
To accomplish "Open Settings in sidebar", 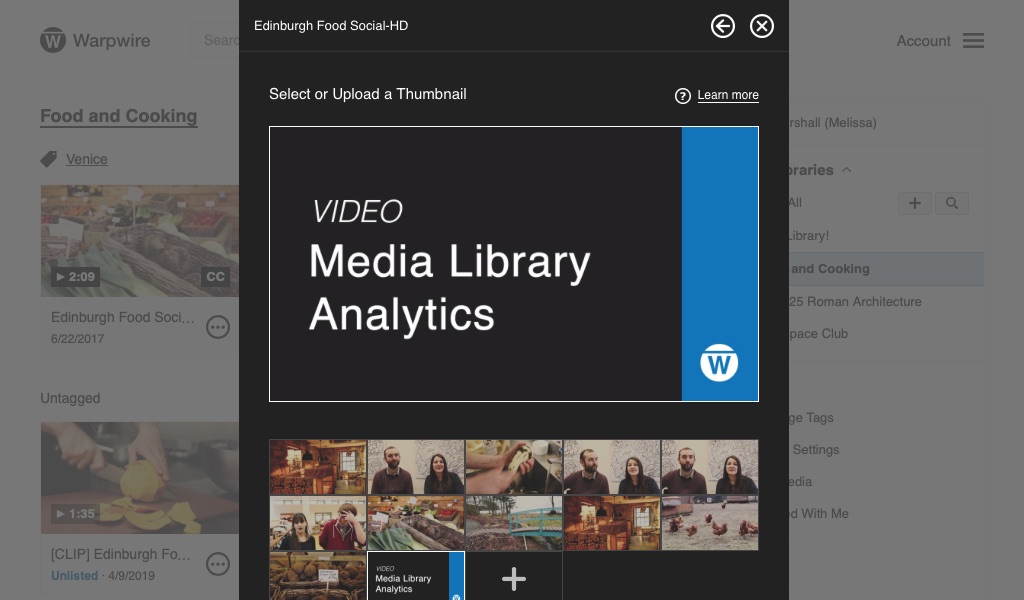I will [815, 450].
